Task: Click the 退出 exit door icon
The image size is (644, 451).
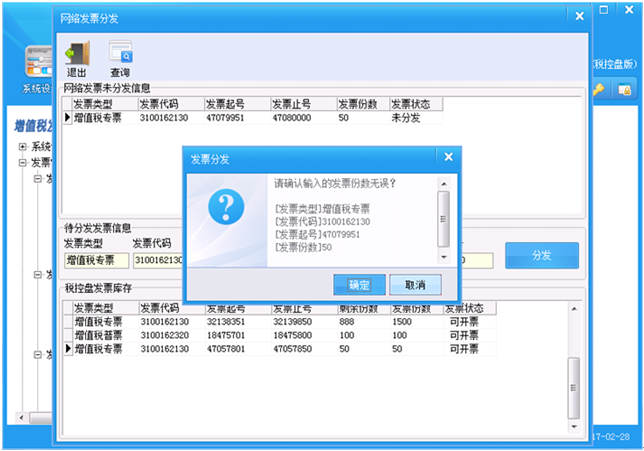Action: (76, 52)
